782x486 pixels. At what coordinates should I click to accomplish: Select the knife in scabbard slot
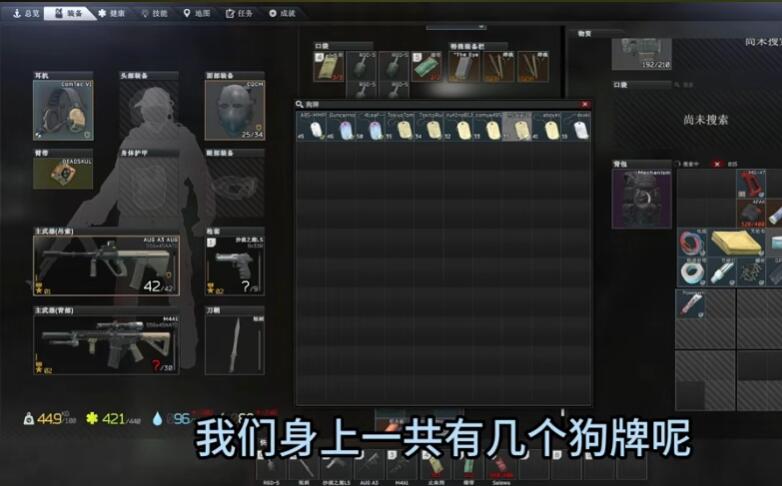(x=234, y=344)
